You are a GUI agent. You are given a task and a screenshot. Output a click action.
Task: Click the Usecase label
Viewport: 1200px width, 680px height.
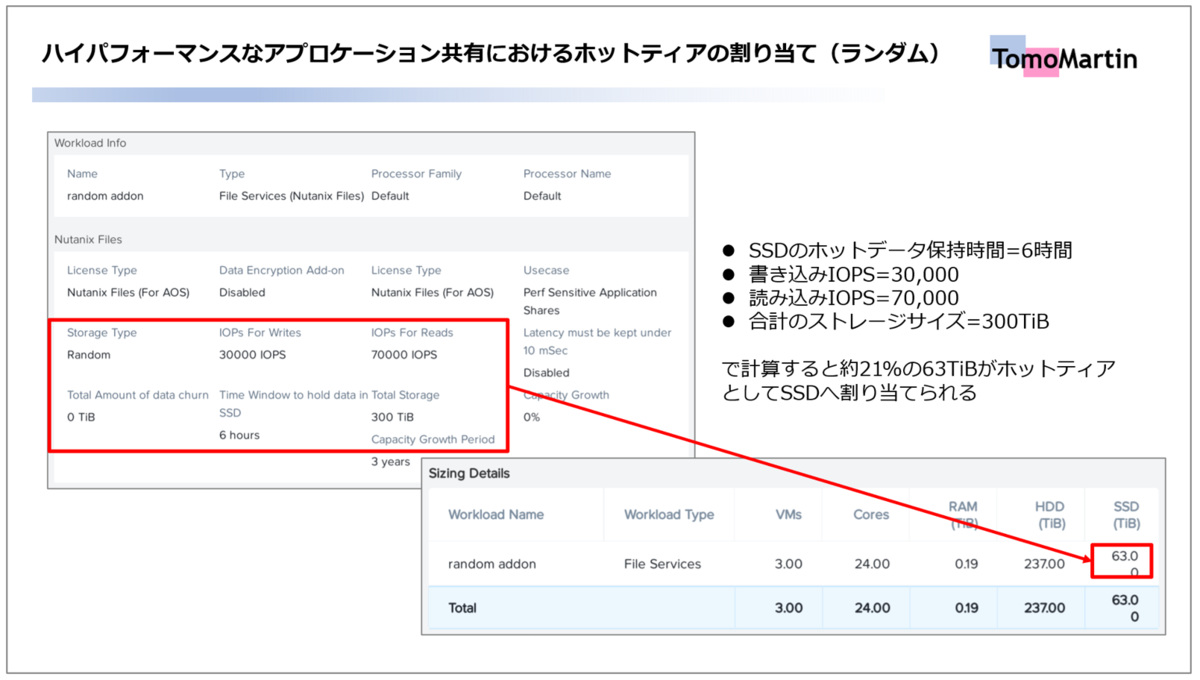pos(546,271)
